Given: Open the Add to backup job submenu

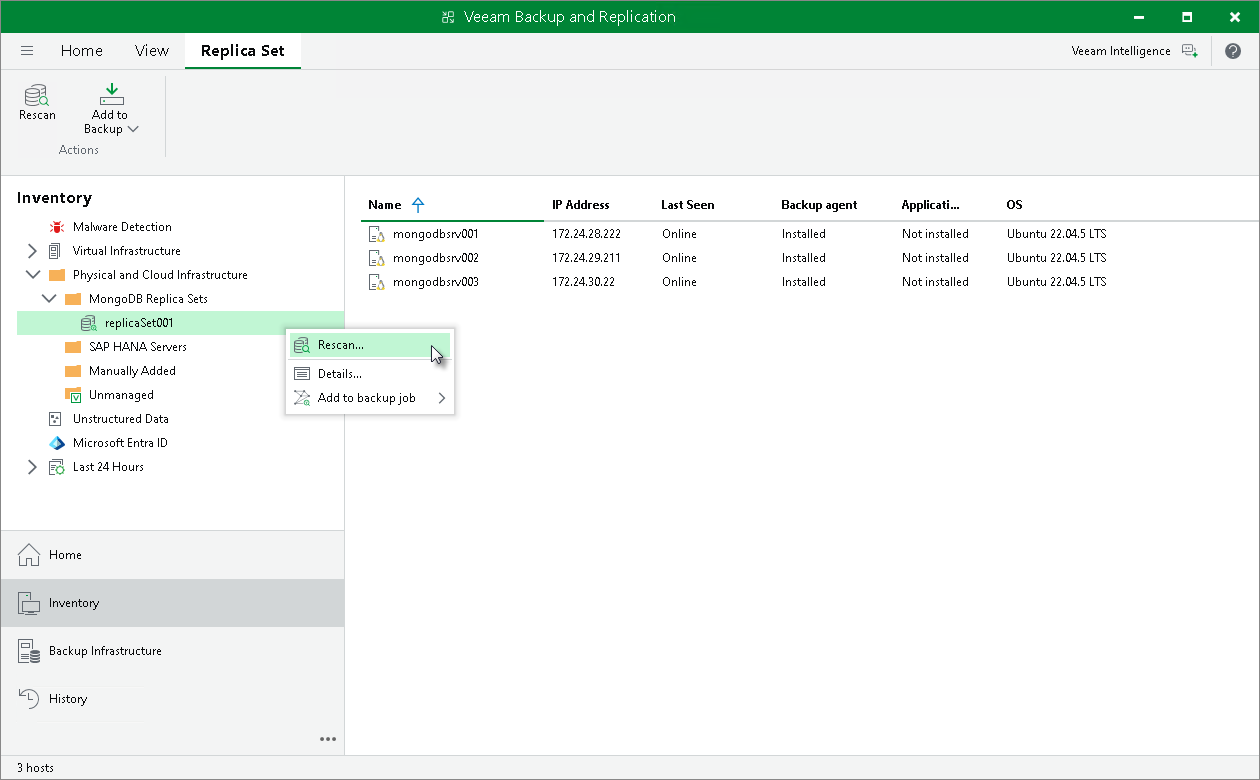Looking at the screenshot, I should 365,397.
